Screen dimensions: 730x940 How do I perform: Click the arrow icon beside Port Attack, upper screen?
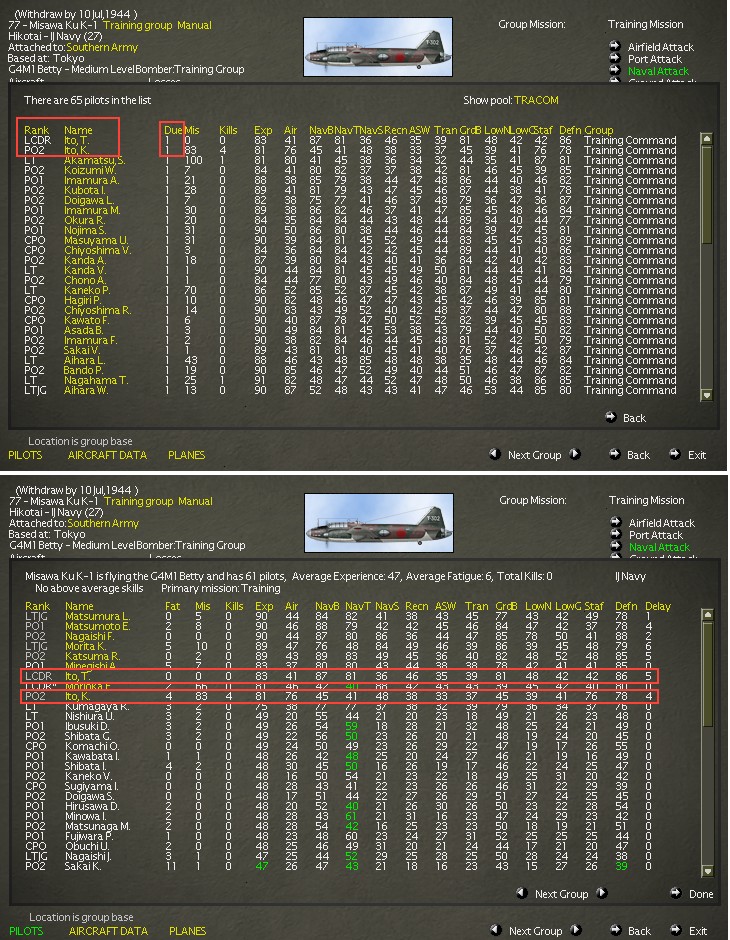pyautogui.click(x=614, y=58)
